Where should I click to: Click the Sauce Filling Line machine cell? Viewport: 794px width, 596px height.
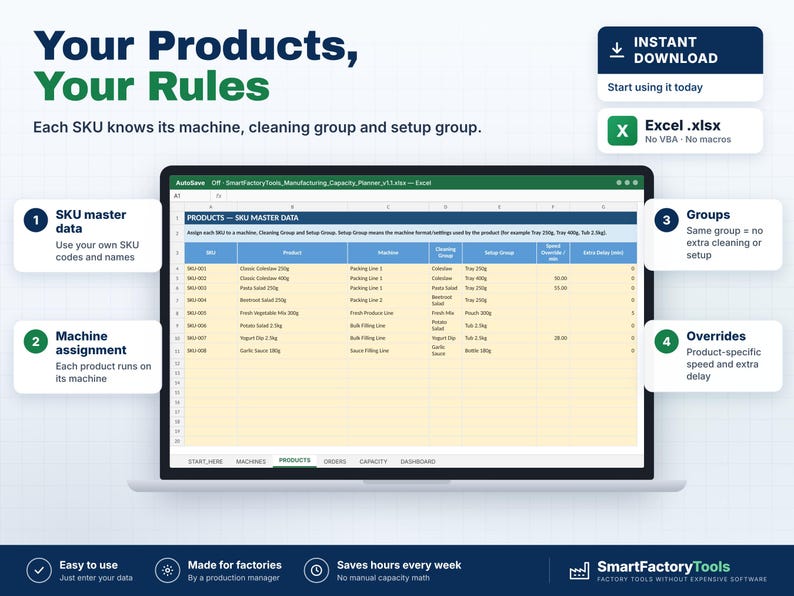coord(388,350)
